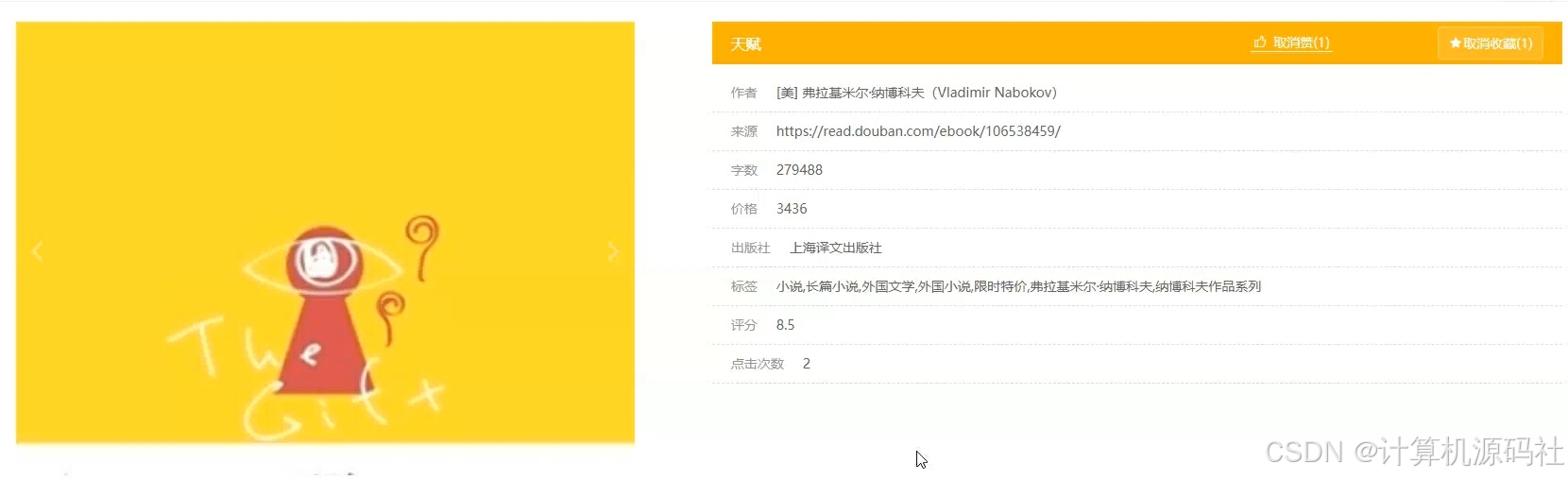This screenshot has height=480, width=1568.
Task: Click the previous image arrow on the book cover
Action: [38, 251]
